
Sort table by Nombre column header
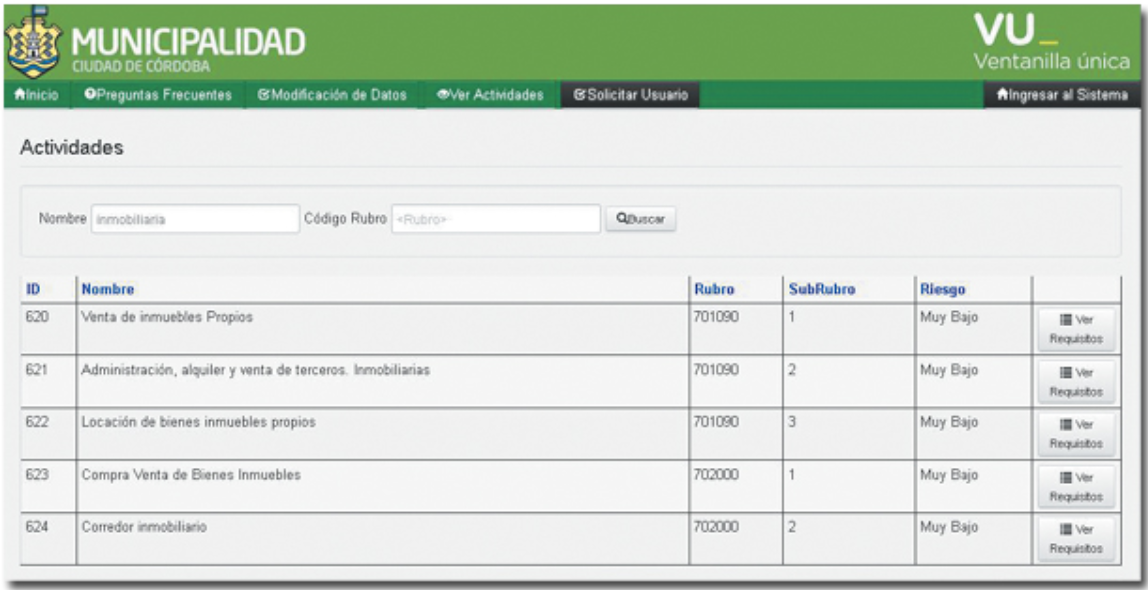pos(108,290)
